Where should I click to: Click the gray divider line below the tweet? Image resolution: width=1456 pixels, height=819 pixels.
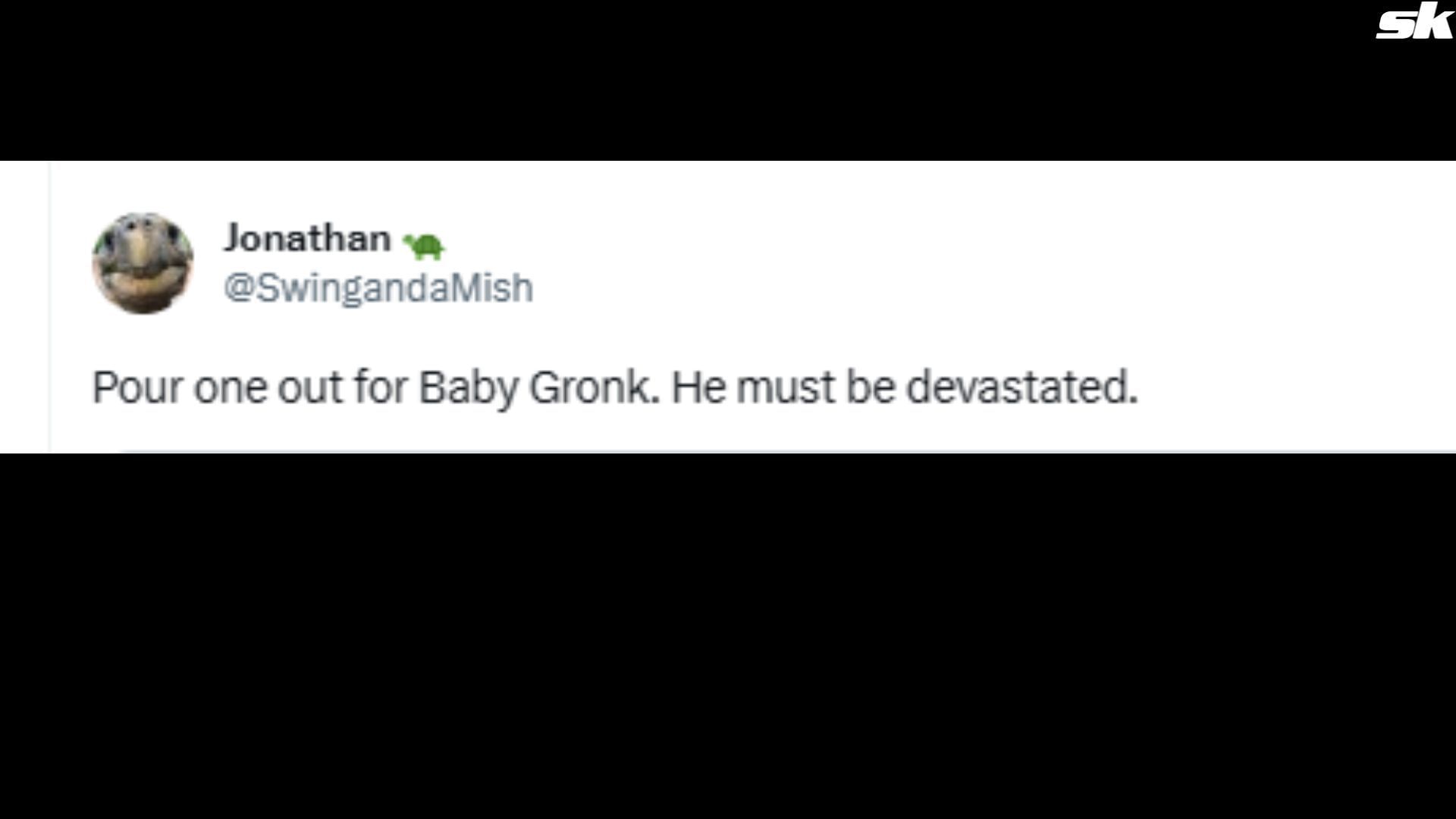(x=758, y=452)
